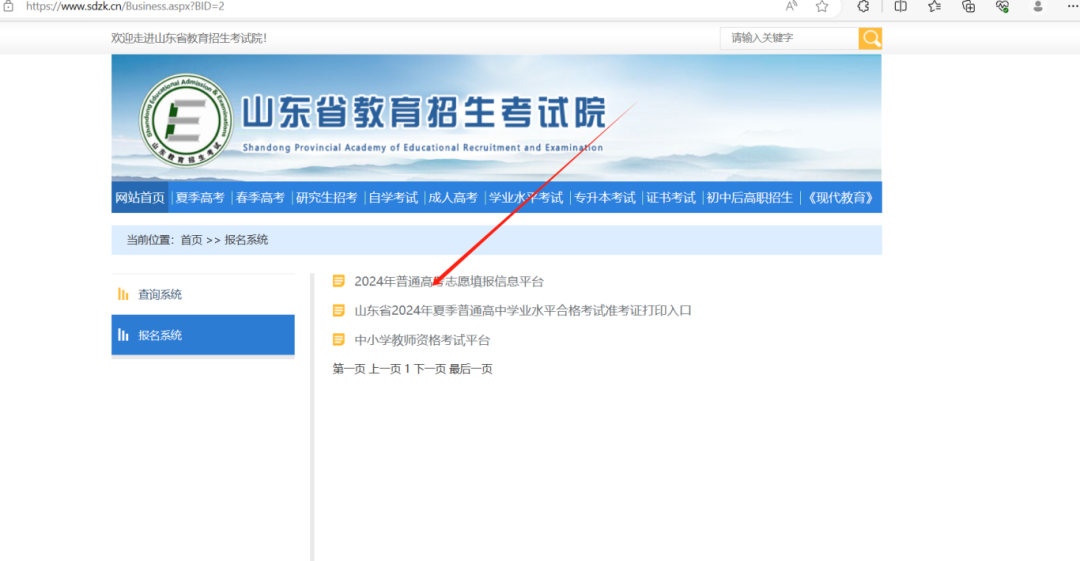Select 查询系统 in the left sidebar
Image resolution: width=1080 pixels, height=561 pixels.
[160, 295]
